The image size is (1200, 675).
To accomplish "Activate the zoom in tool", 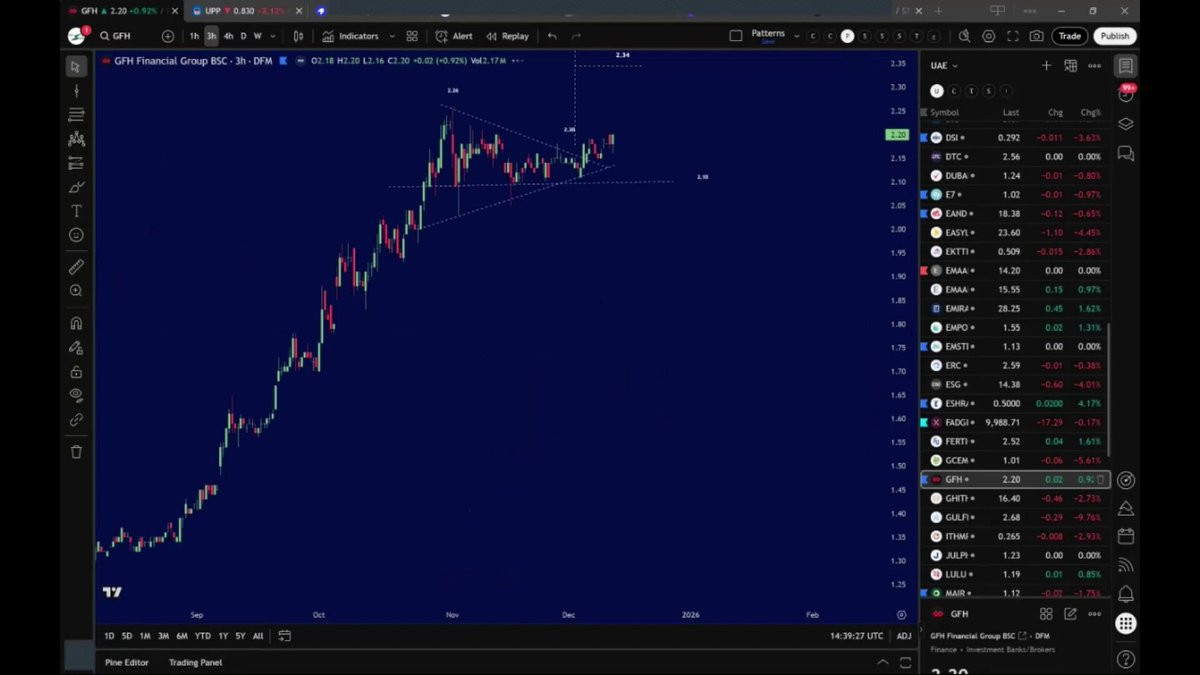I will click(76, 291).
